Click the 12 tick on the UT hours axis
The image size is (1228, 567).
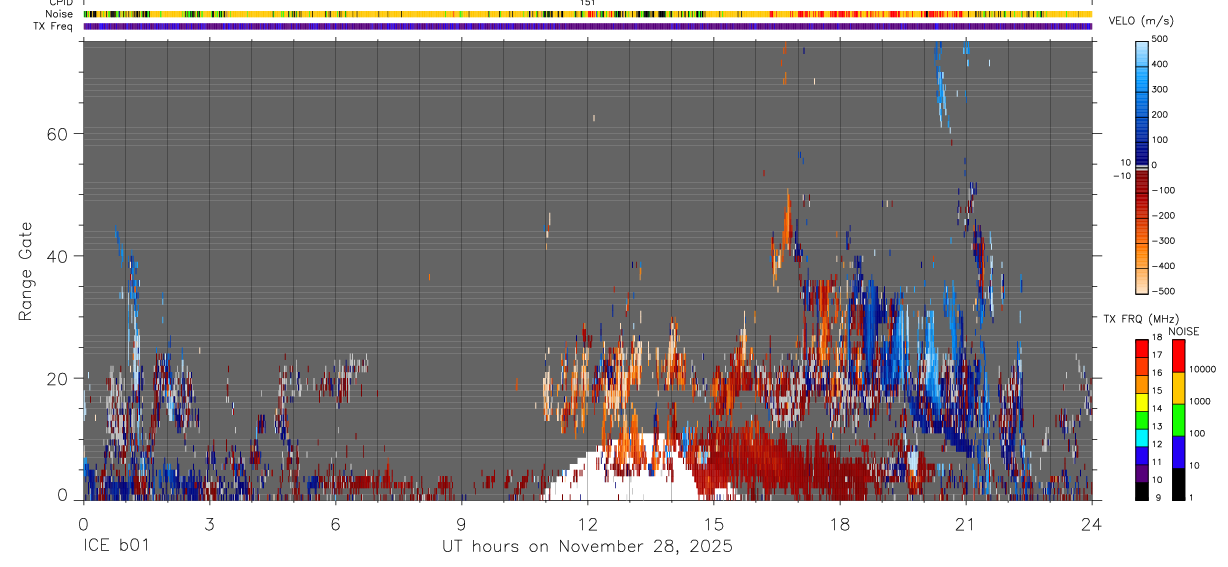point(588,523)
